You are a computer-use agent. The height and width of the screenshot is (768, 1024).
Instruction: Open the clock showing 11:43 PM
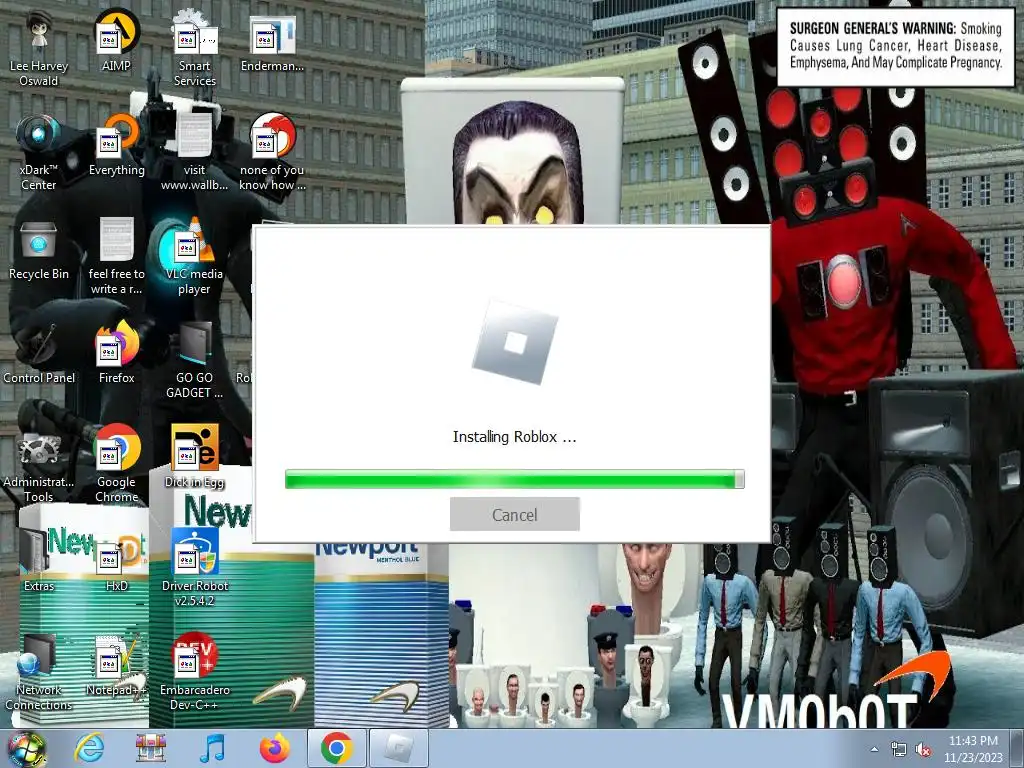coord(972,748)
